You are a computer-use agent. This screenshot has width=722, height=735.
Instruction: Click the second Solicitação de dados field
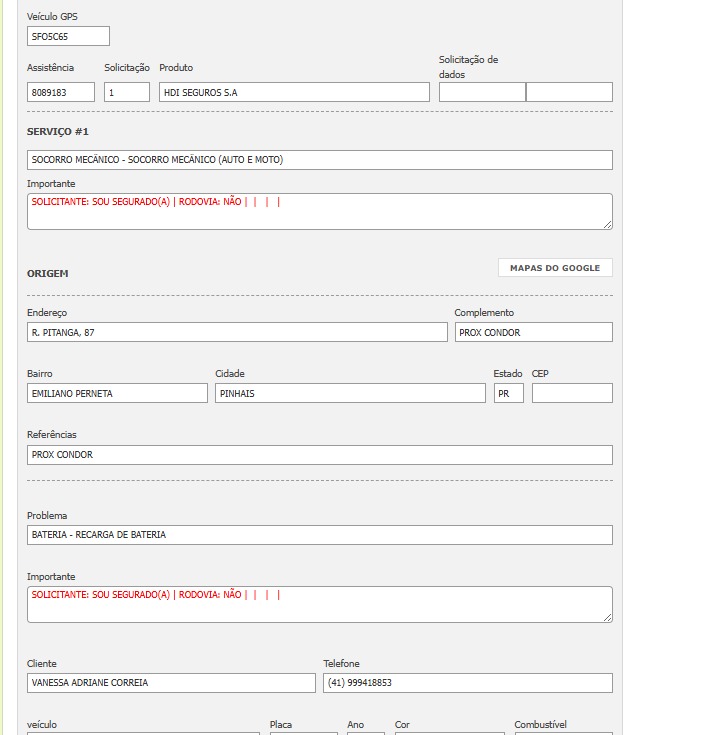pos(570,92)
